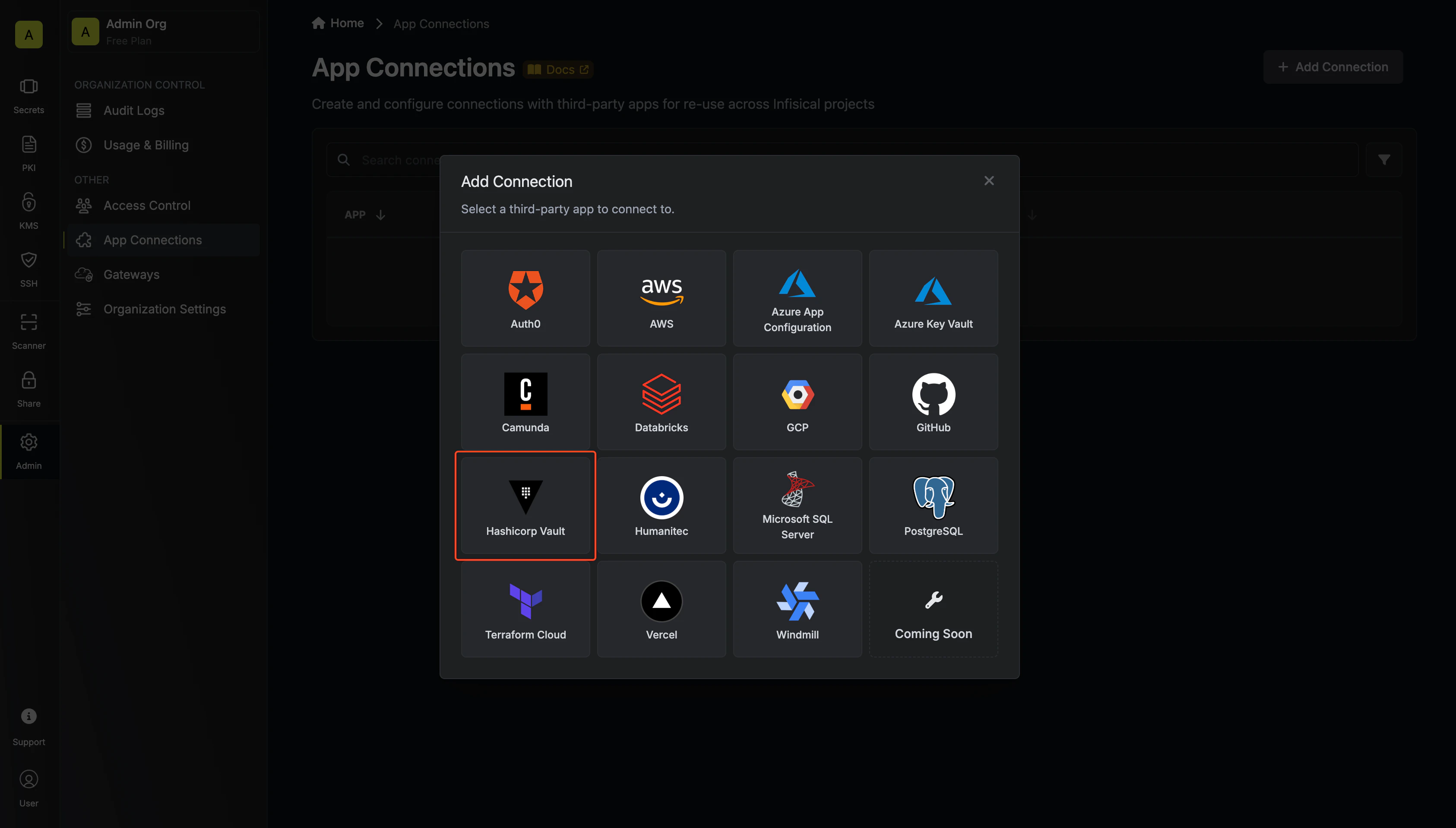
Task: Choose Terraform Cloud connection
Action: (525, 609)
